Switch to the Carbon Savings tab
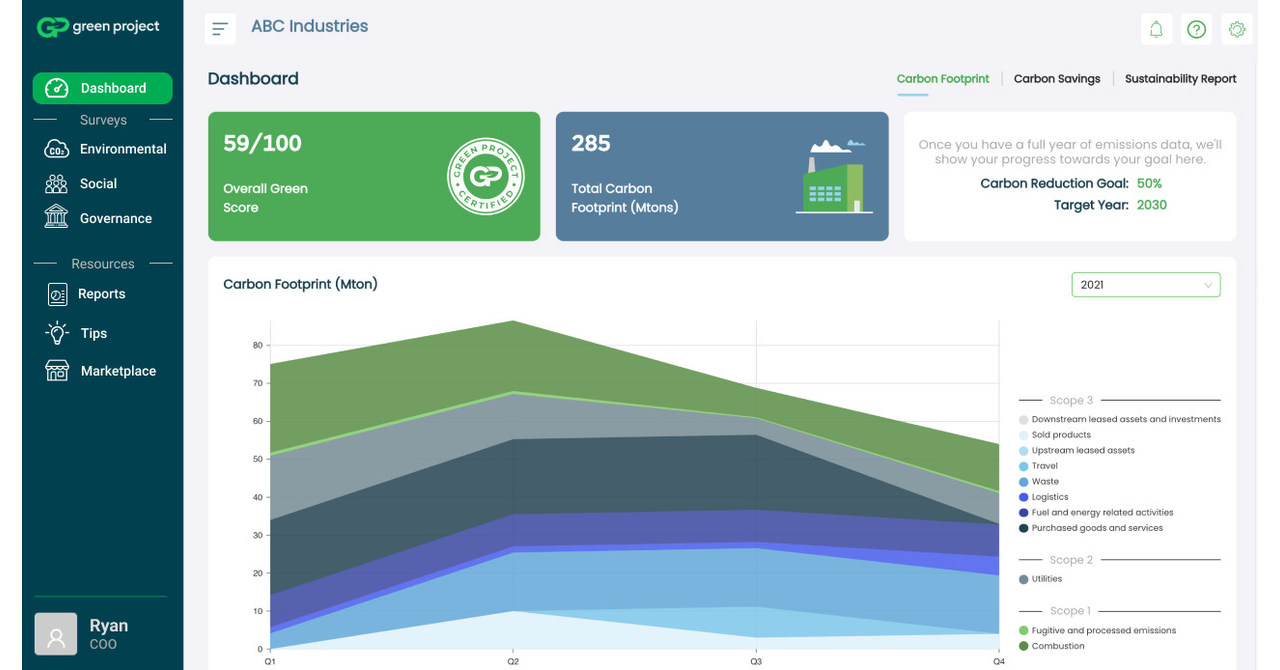The width and height of the screenshot is (1280, 670). click(x=1057, y=78)
